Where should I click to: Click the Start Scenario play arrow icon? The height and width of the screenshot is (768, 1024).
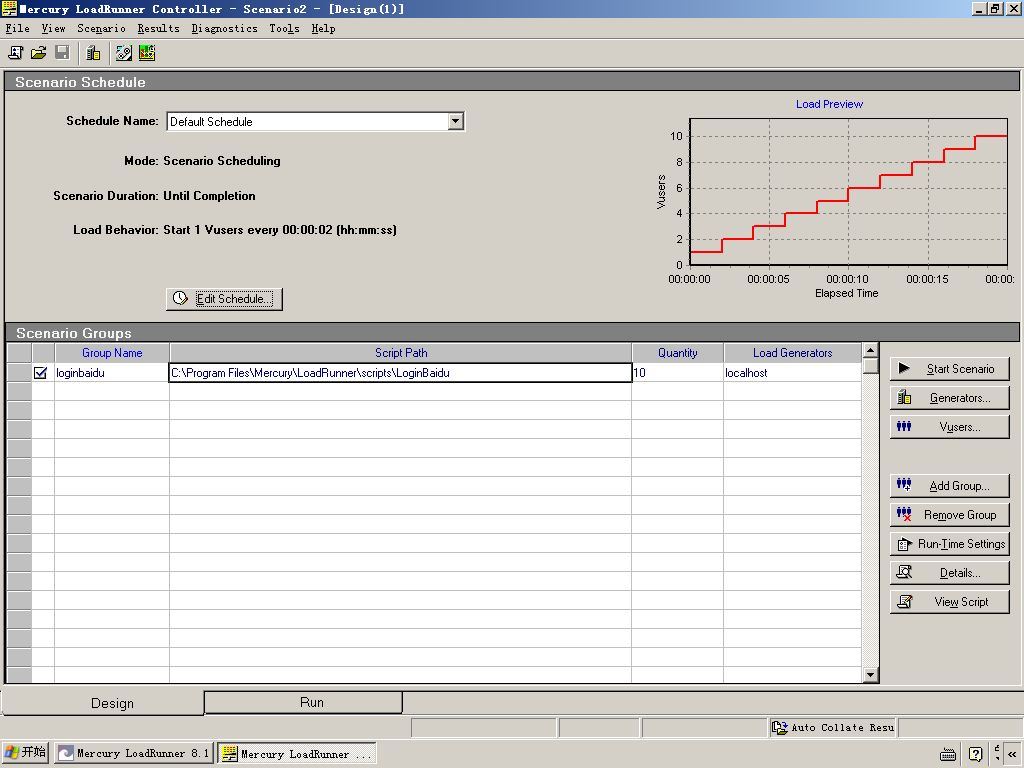click(904, 368)
